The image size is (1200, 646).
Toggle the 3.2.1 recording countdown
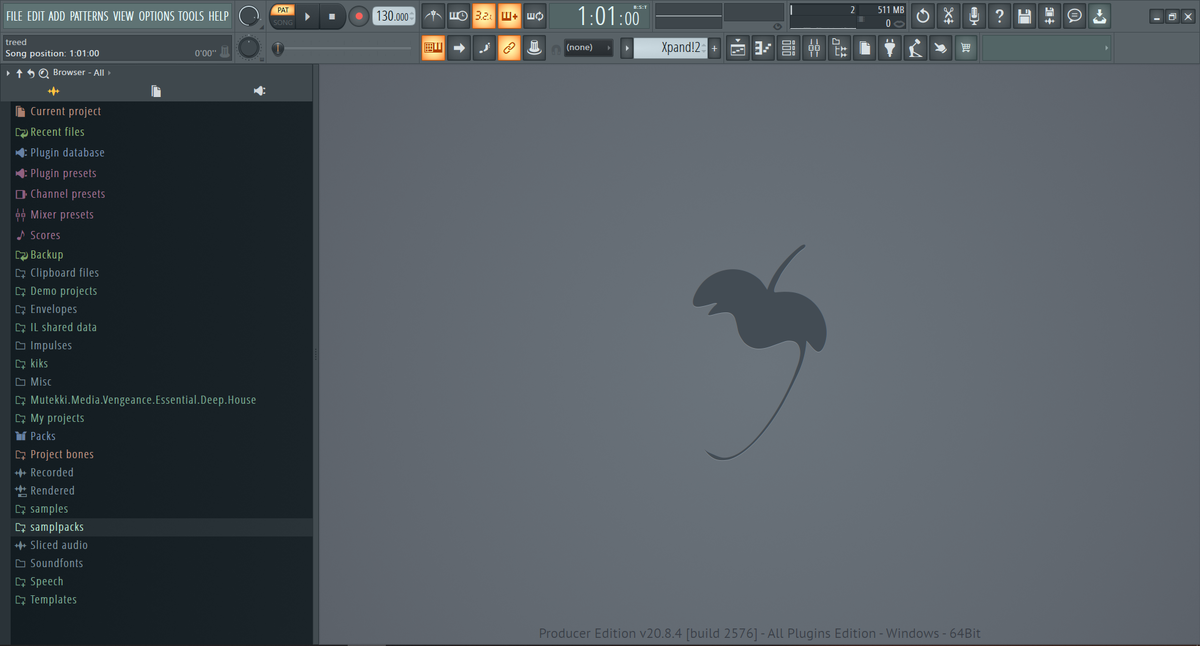(484, 16)
